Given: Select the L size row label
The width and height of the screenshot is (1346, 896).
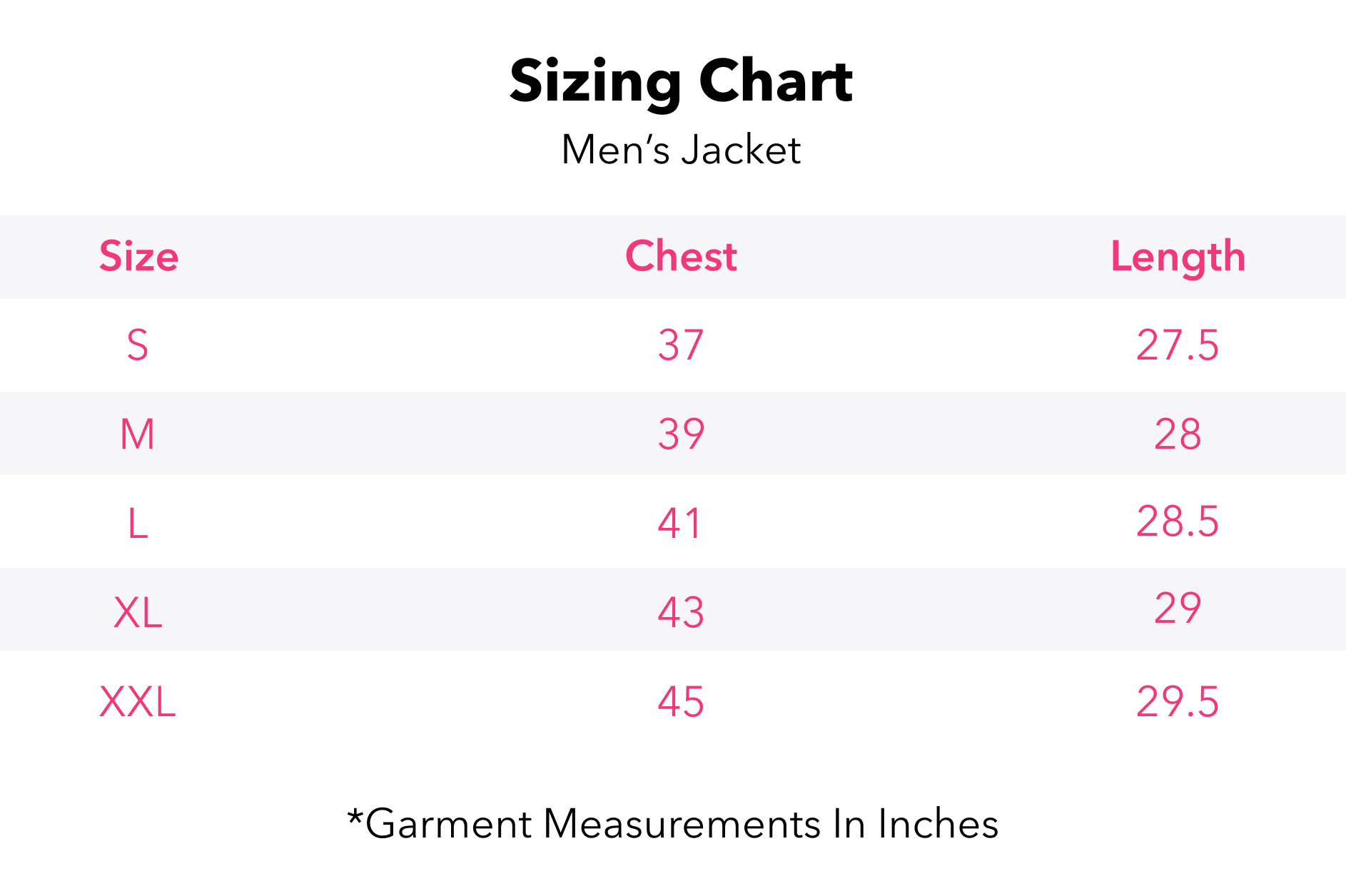Looking at the screenshot, I should [x=138, y=523].
